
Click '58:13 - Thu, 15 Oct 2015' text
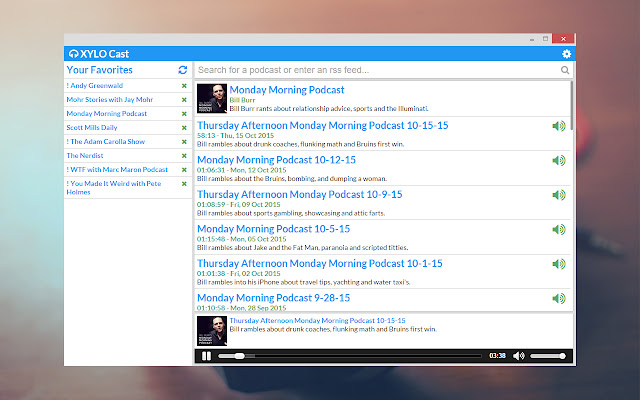click(x=236, y=136)
